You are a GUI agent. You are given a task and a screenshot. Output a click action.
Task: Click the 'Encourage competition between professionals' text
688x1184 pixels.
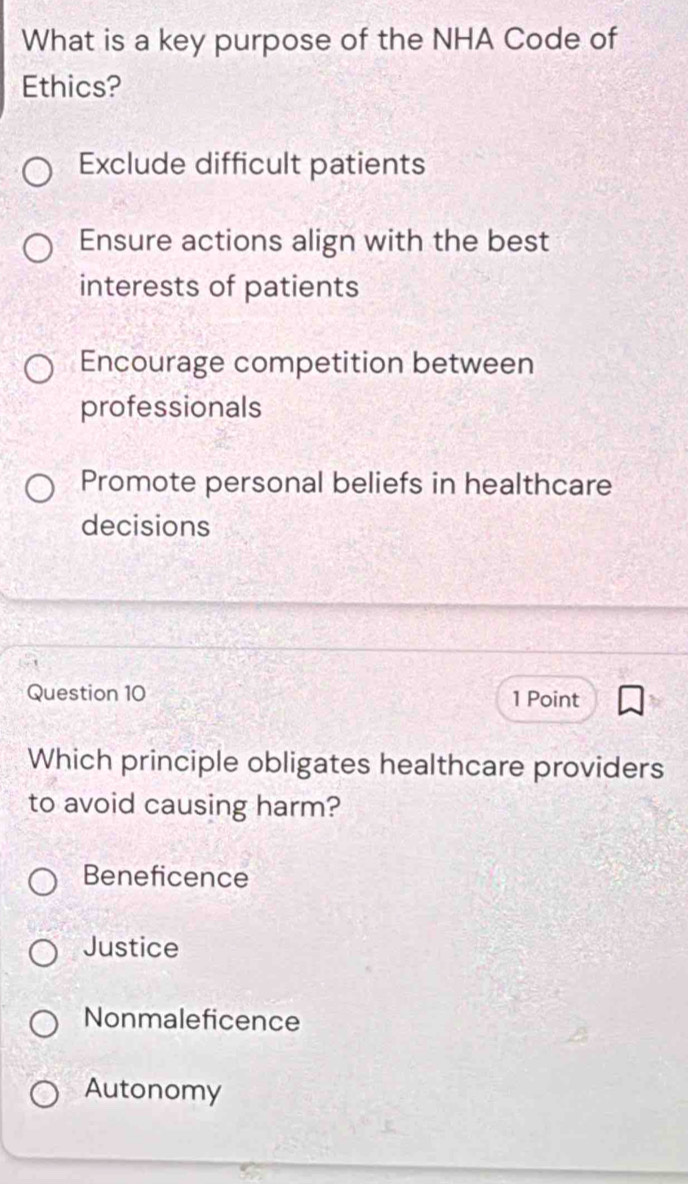pos(307,385)
